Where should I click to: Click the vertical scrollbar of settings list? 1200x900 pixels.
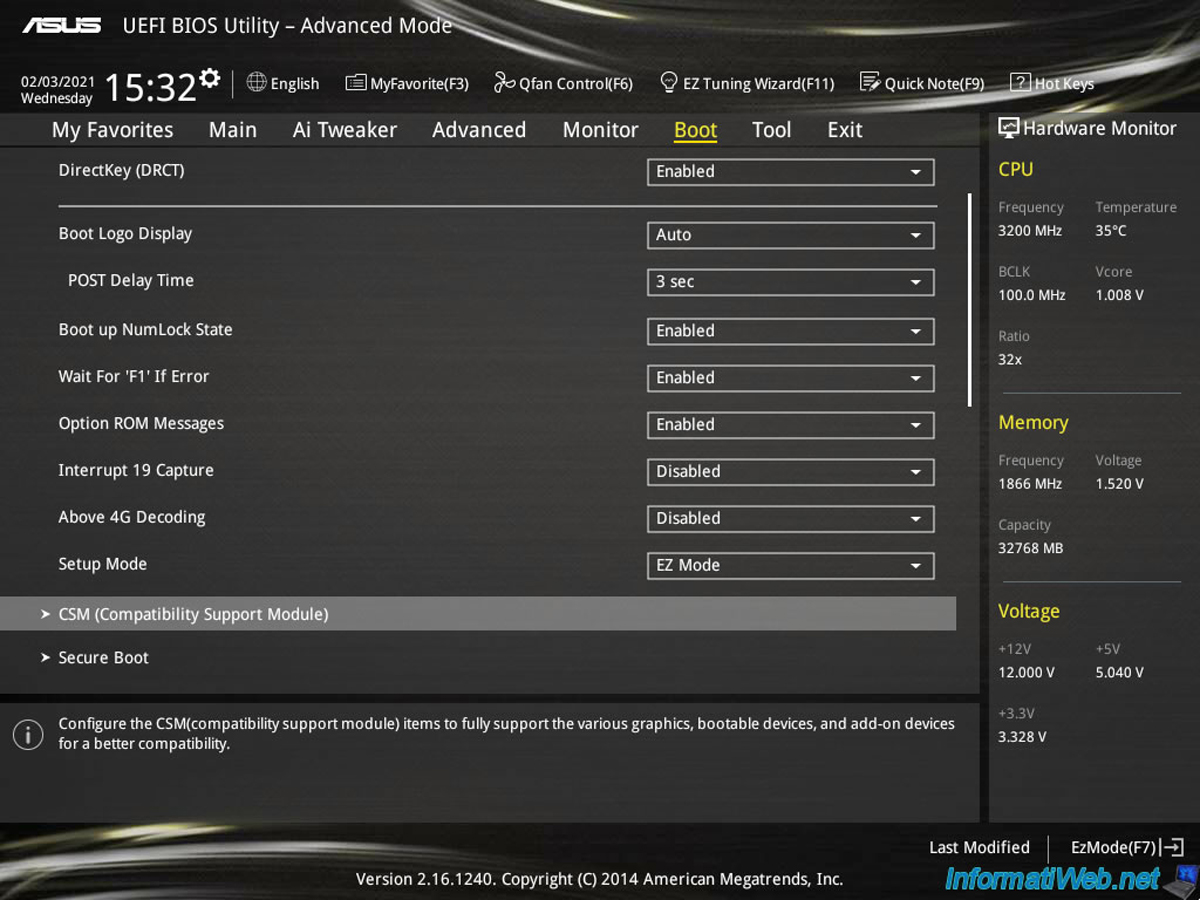click(x=969, y=300)
